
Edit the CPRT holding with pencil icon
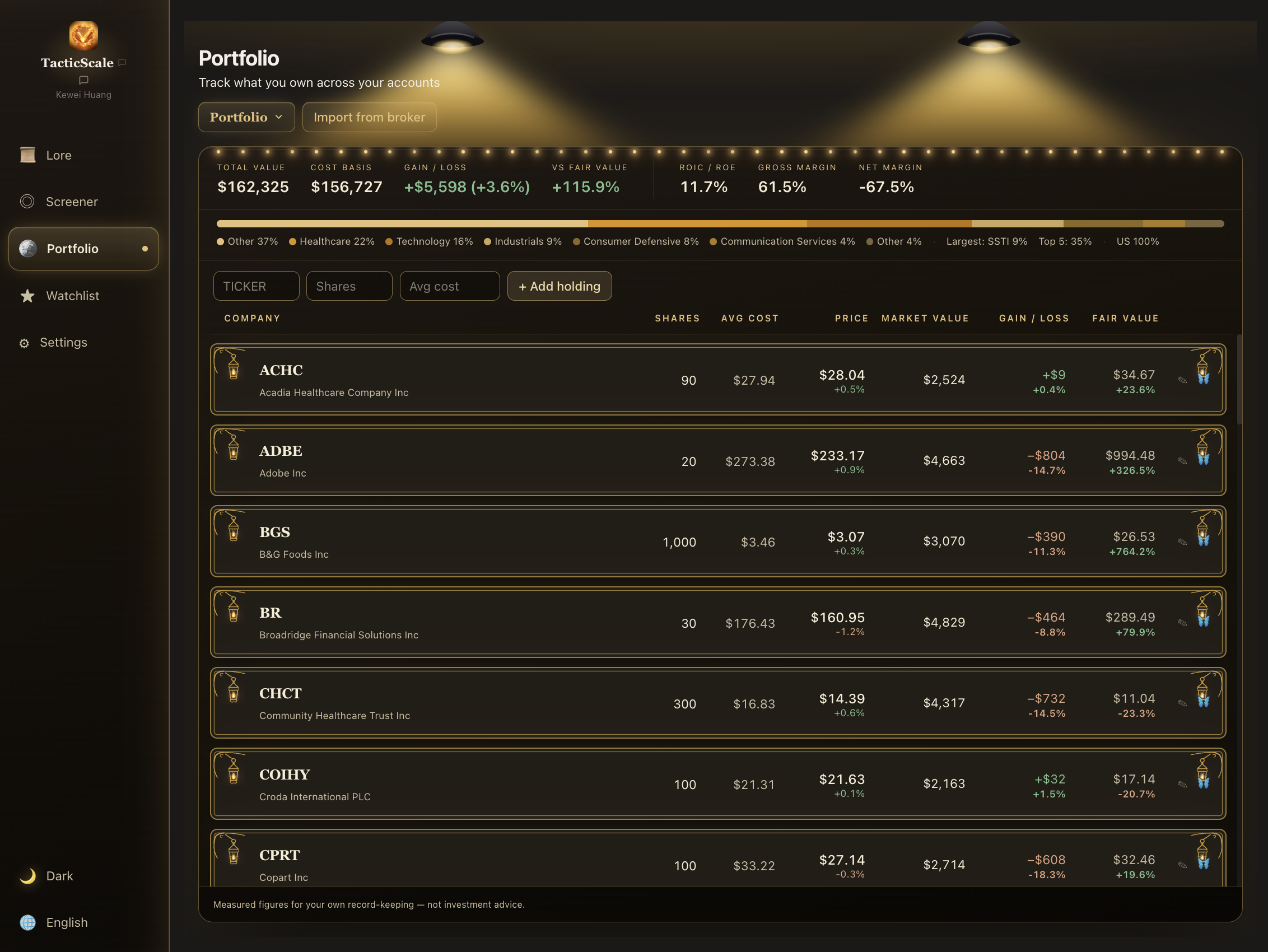click(1182, 865)
